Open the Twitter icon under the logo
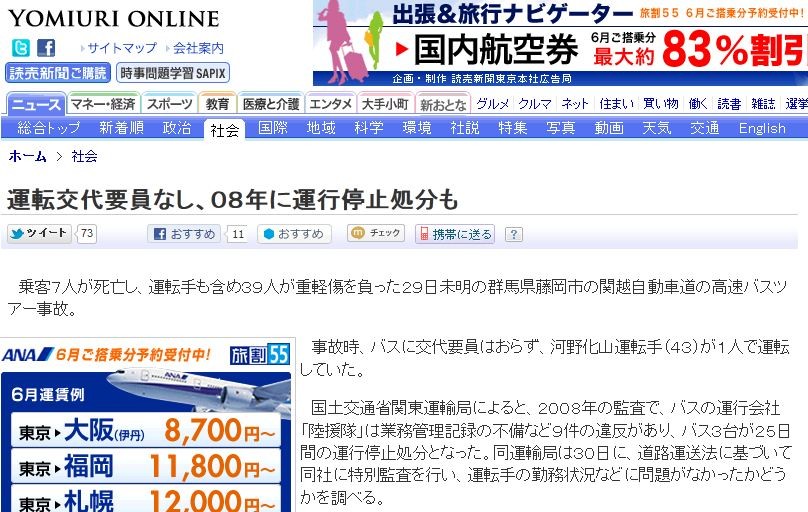 tap(21, 48)
